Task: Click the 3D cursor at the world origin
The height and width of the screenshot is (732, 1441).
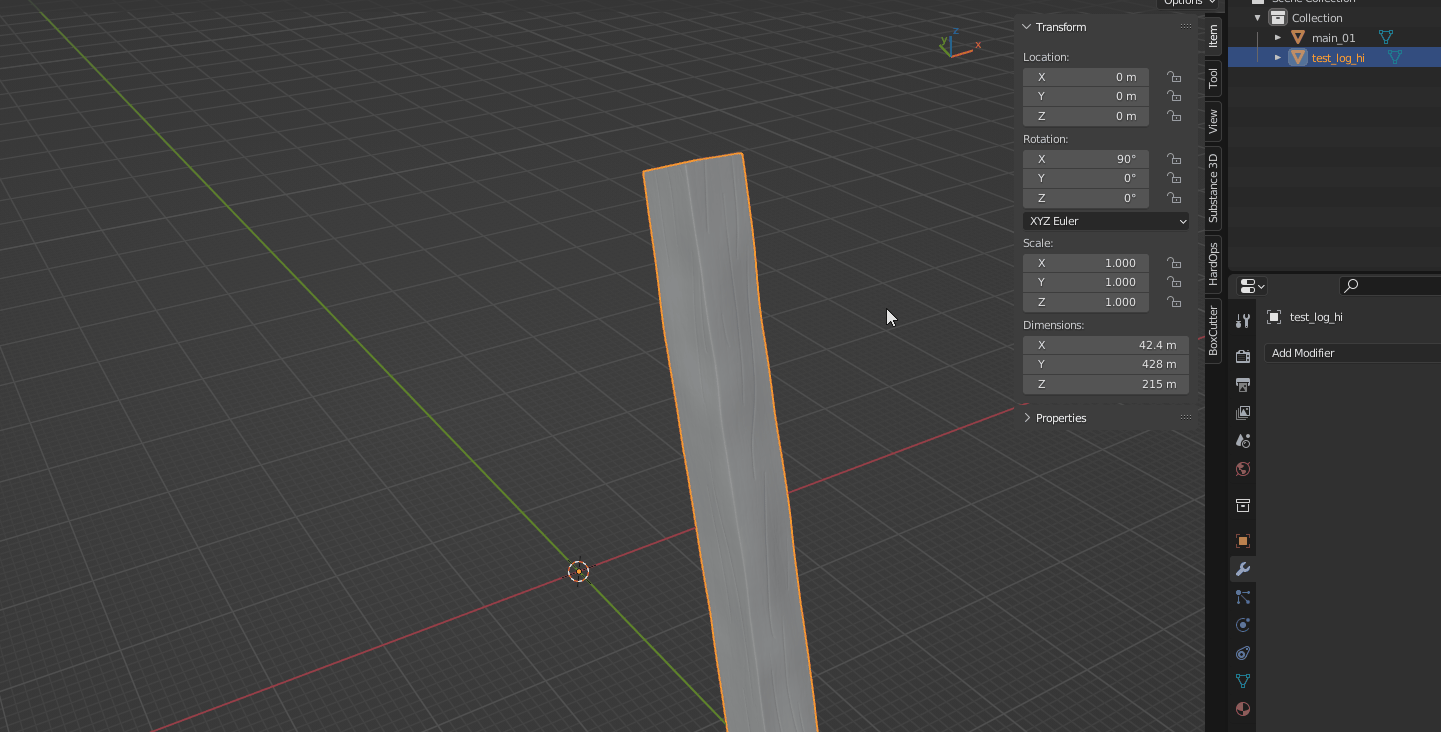Action: coord(579,571)
